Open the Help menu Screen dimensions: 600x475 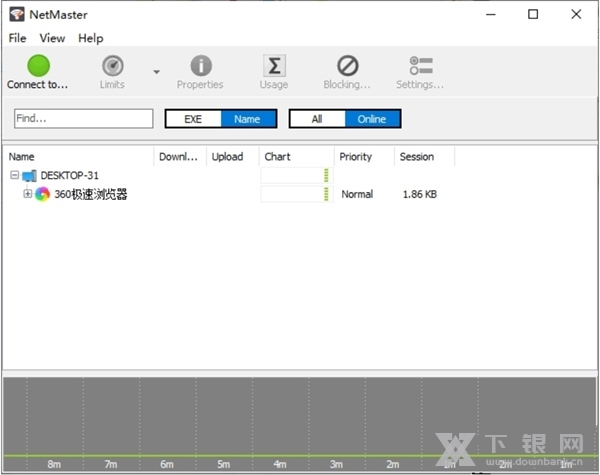click(91, 38)
